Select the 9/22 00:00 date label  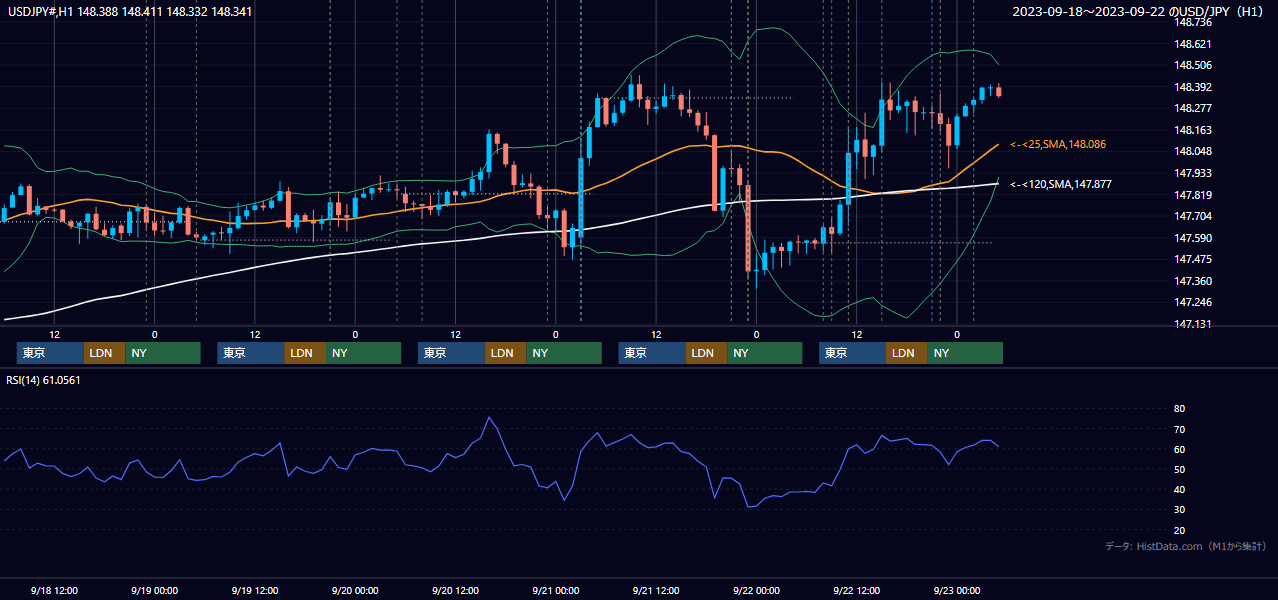click(756, 590)
